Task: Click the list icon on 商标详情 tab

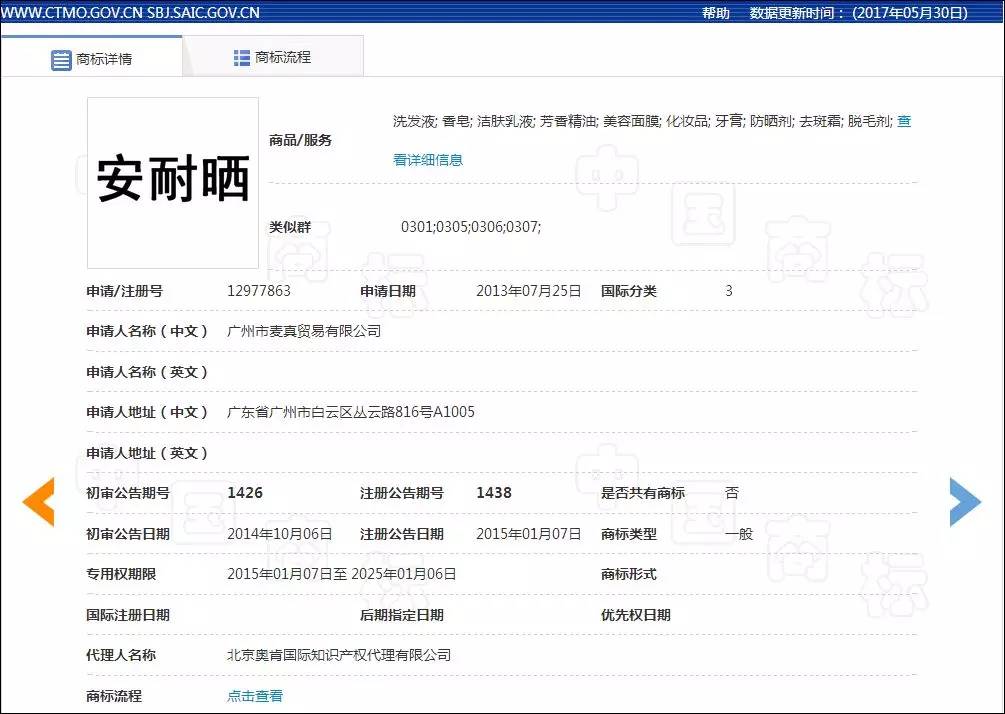Action: [x=60, y=56]
